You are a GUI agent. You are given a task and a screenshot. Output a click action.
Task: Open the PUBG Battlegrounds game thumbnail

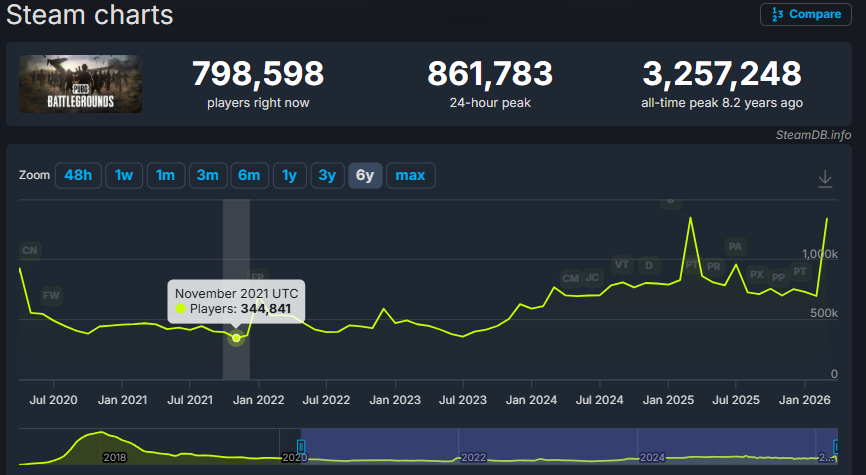tap(81, 84)
